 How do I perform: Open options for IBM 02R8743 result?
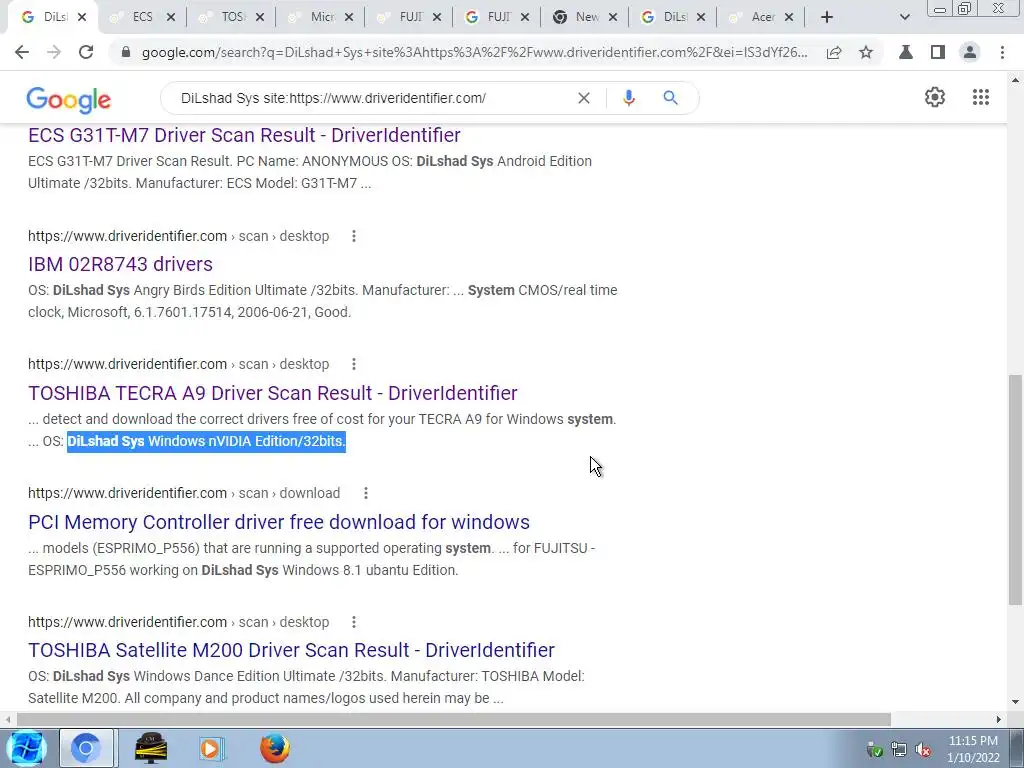pos(354,236)
